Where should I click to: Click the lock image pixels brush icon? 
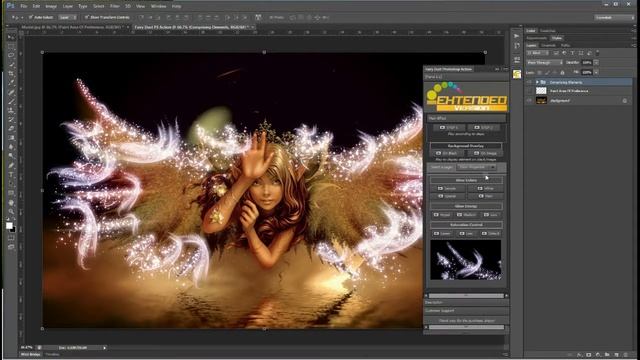(547, 72)
